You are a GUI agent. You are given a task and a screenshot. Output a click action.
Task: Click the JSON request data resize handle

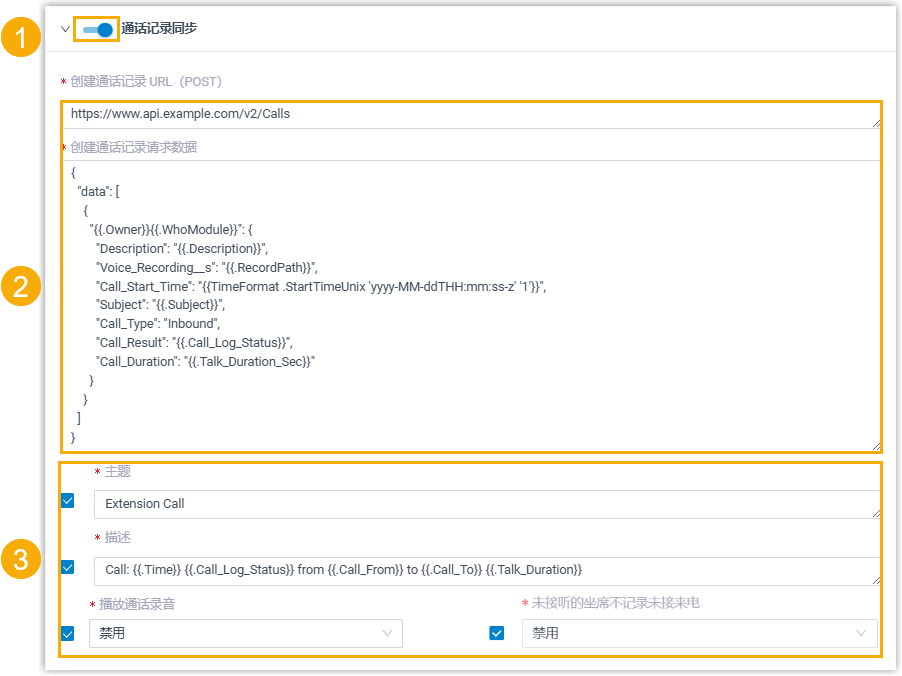pos(876,446)
